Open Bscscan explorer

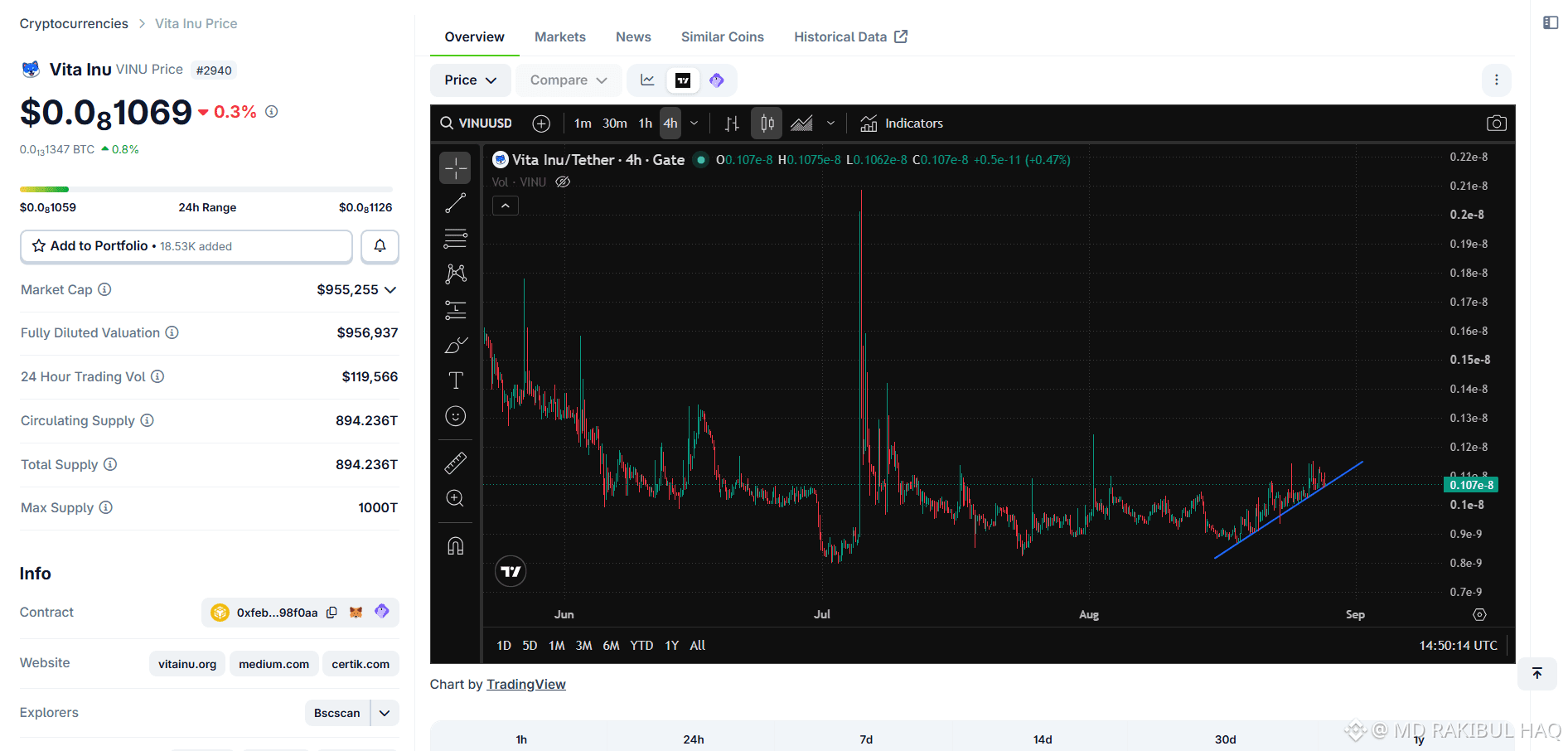pos(337,713)
